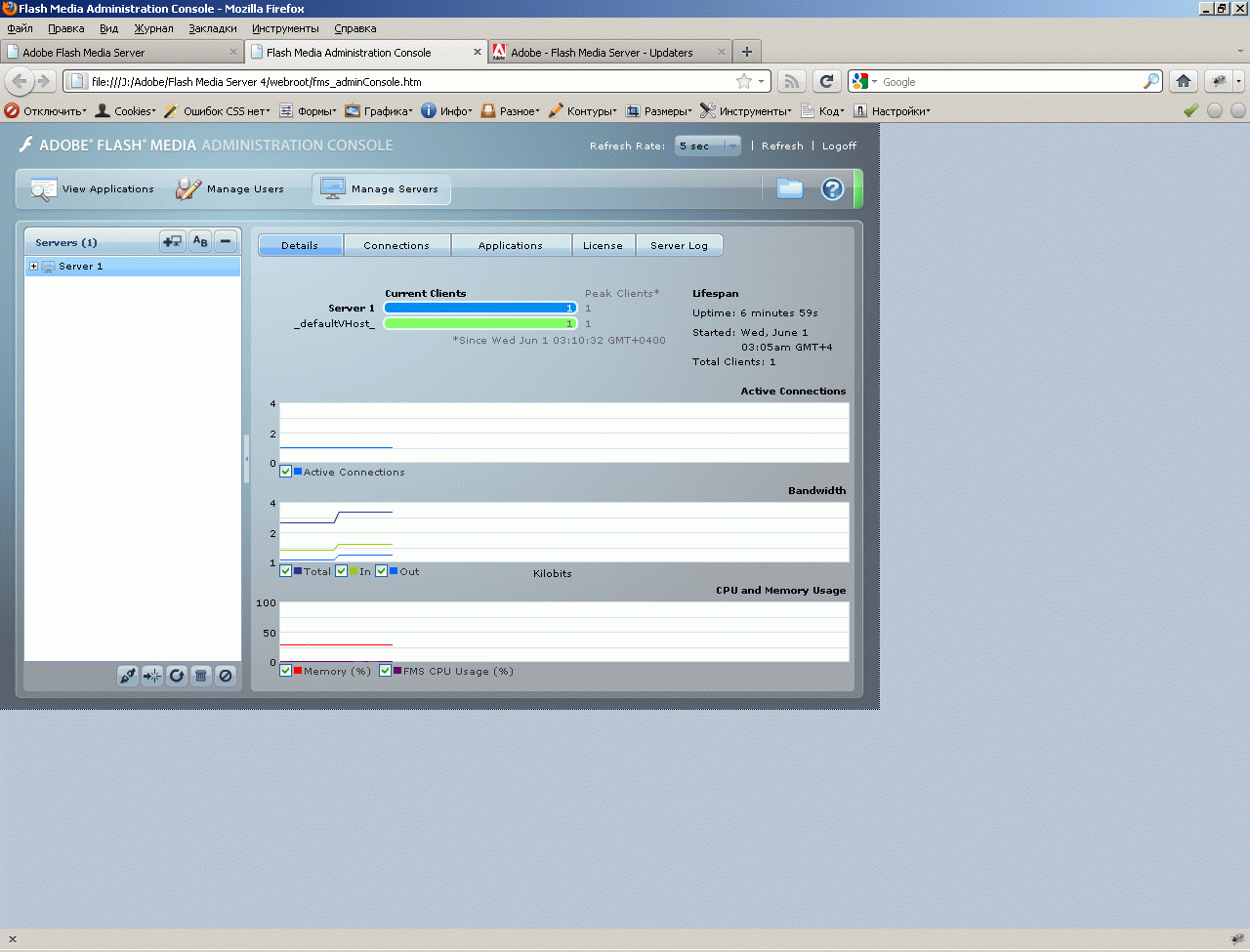Toggle the FMS CPU Usage (%) checkbox
The height and width of the screenshot is (952, 1250).
tap(385, 671)
